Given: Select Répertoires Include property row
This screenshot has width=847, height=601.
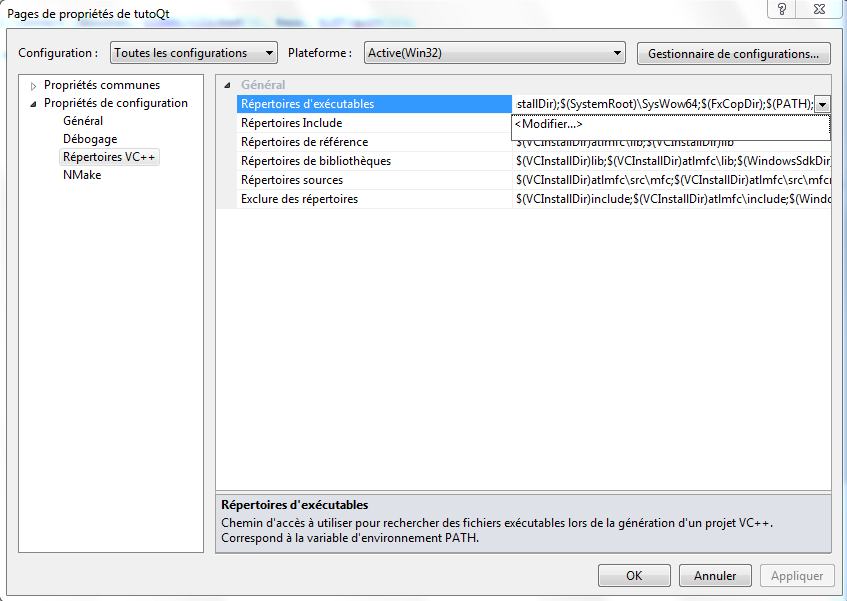Looking at the screenshot, I should [374, 123].
